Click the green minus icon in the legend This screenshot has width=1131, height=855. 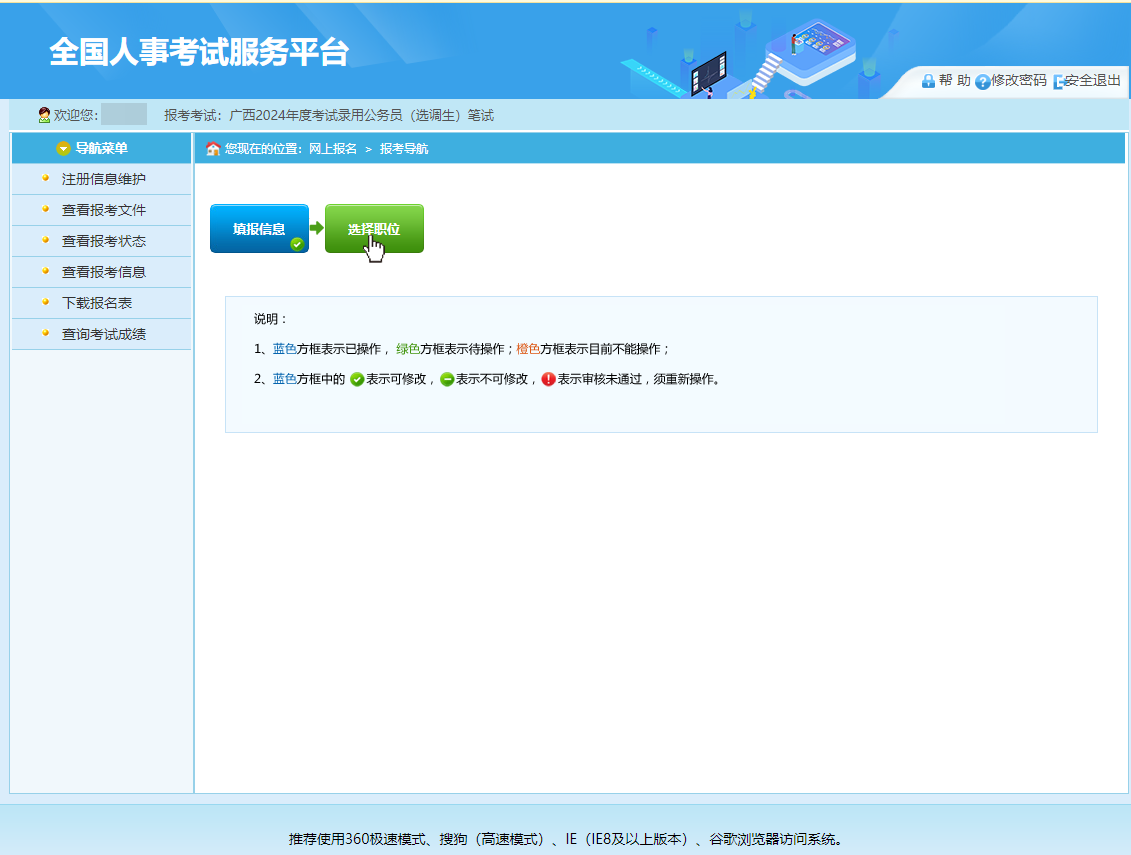point(447,380)
